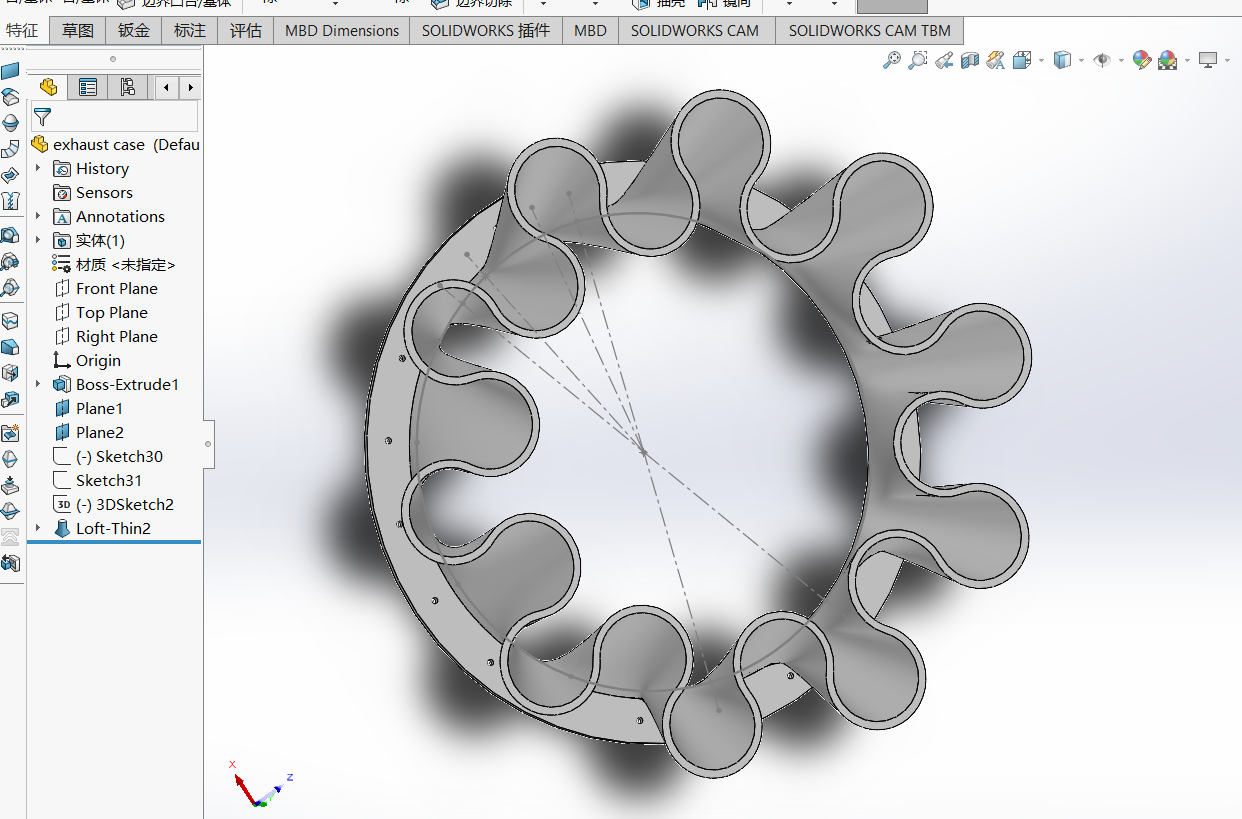The width and height of the screenshot is (1242, 819).
Task: Select Origin in feature tree
Action: point(87,360)
